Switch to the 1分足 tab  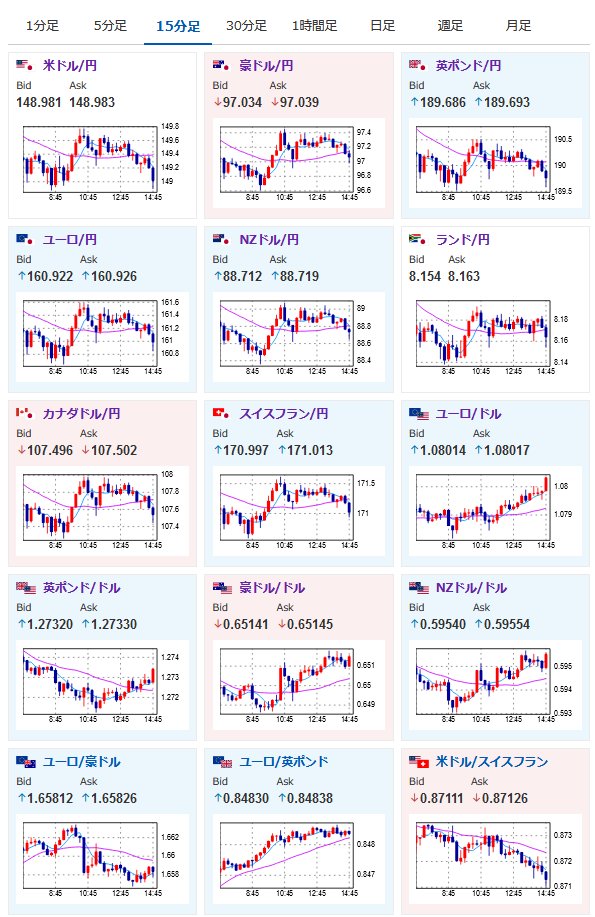(42, 26)
